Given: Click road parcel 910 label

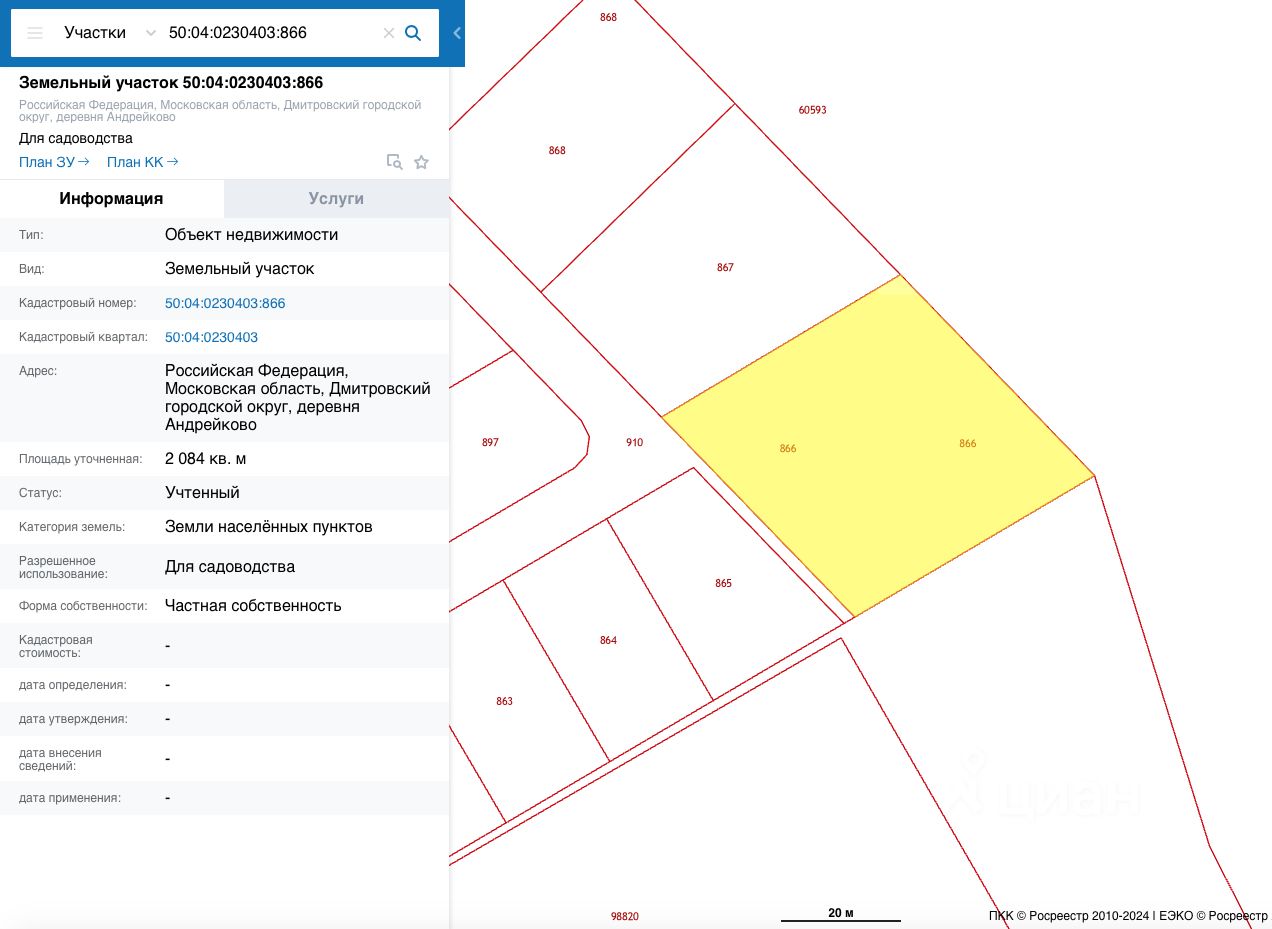Looking at the screenshot, I should point(634,442).
